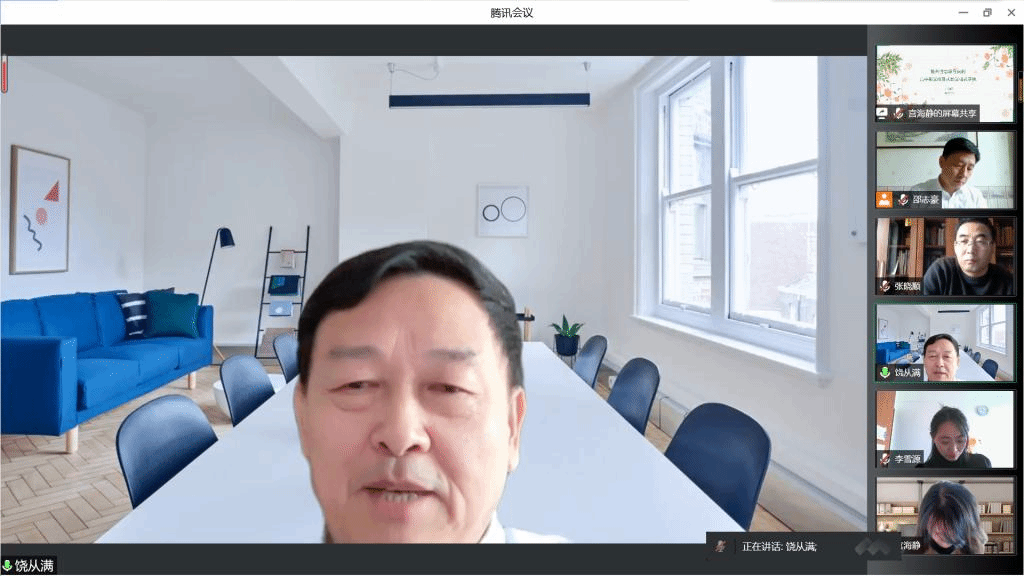1024x576 pixels.
Task: Restore down the 腾讯会议 window
Action: [x=987, y=12]
